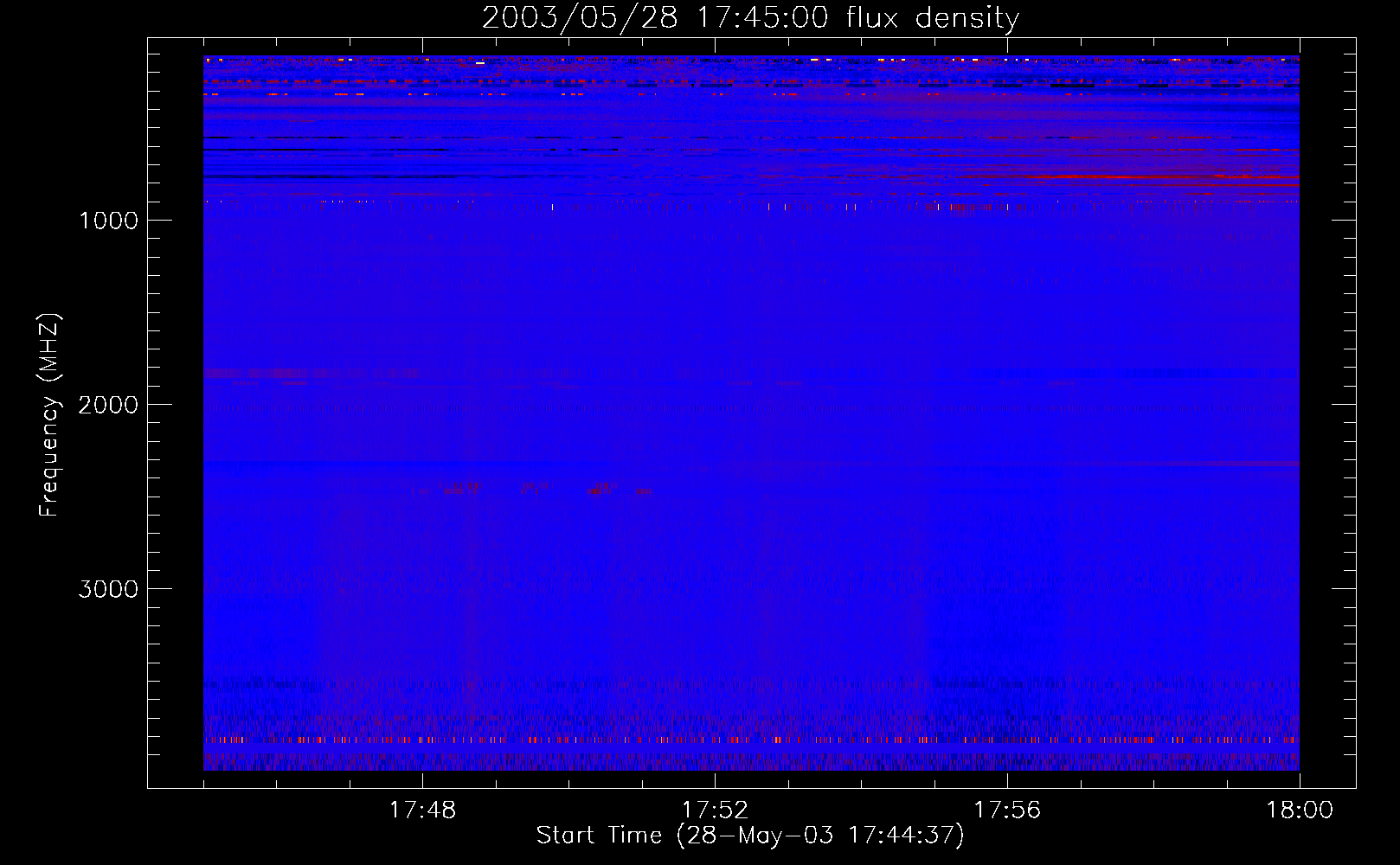
Task: Click the 1000 frequency tick label
Action: coord(108,221)
